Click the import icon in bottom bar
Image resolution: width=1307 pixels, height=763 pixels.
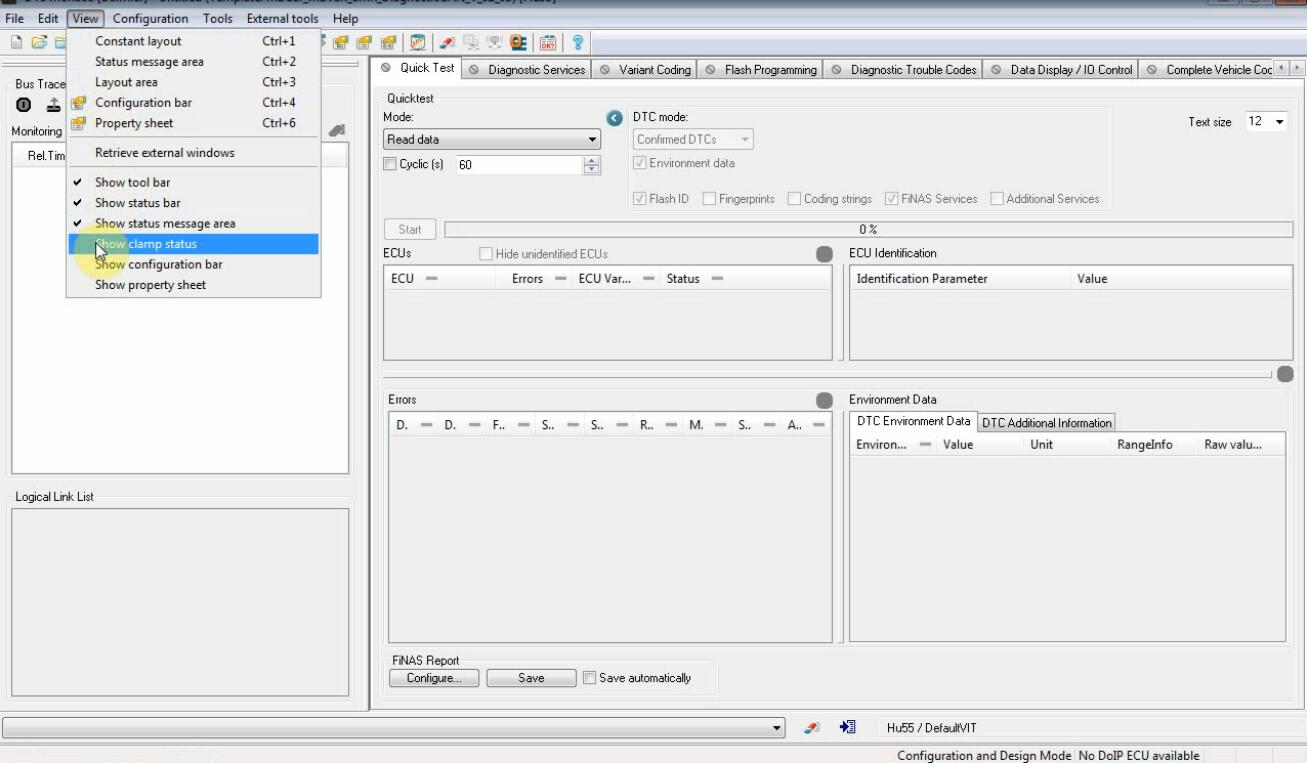point(847,727)
